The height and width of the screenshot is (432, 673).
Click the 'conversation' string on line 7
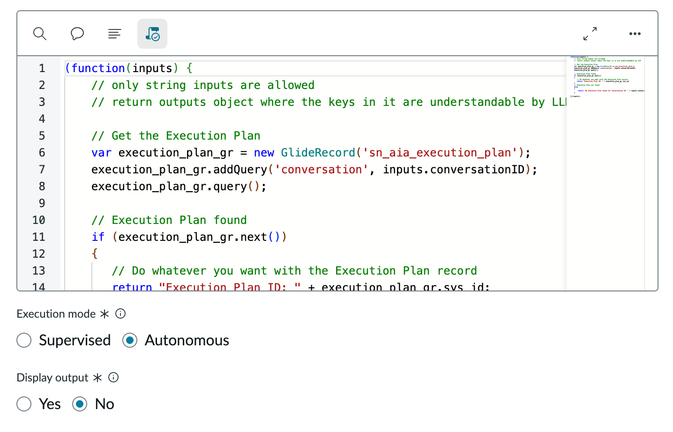tap(321, 169)
